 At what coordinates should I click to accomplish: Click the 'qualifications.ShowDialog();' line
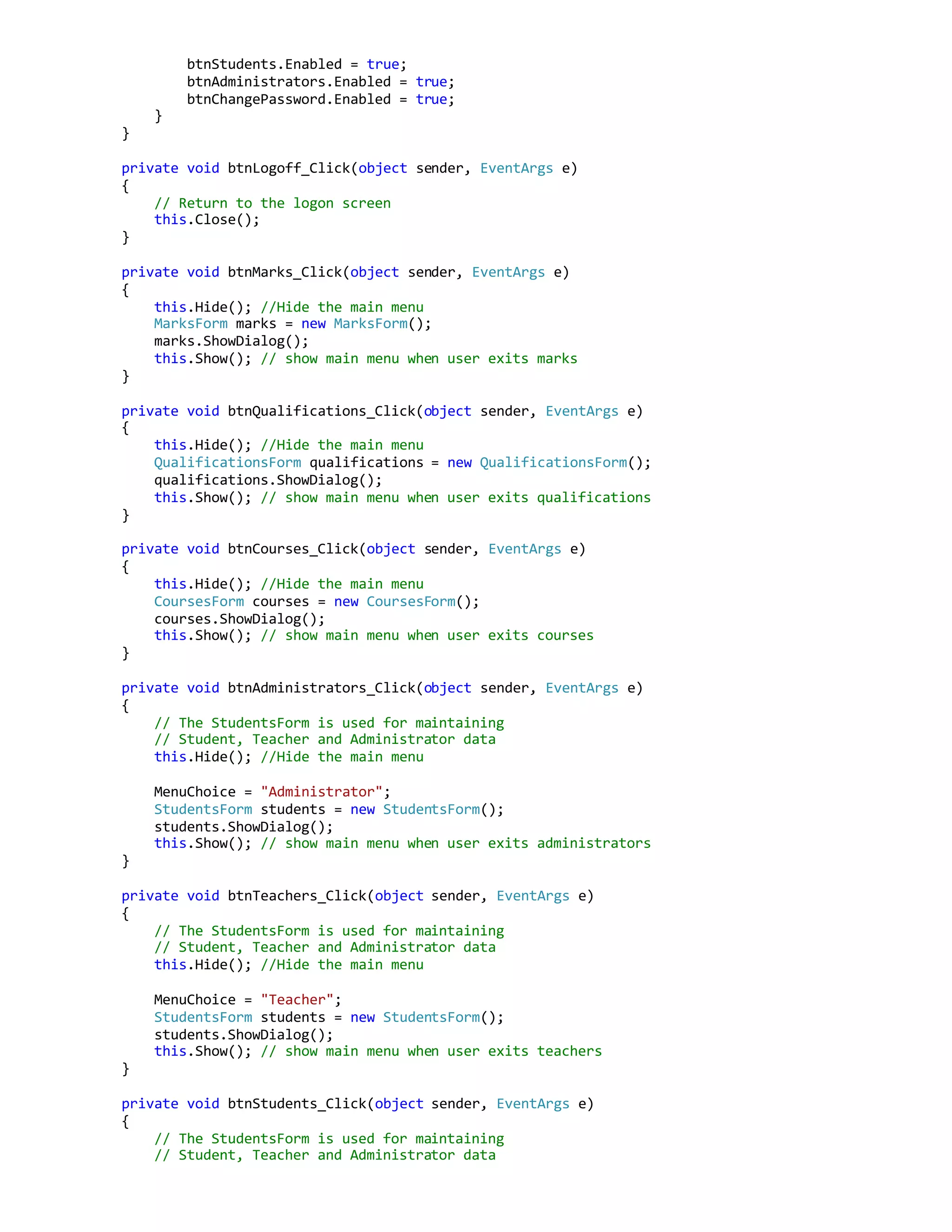(x=268, y=480)
